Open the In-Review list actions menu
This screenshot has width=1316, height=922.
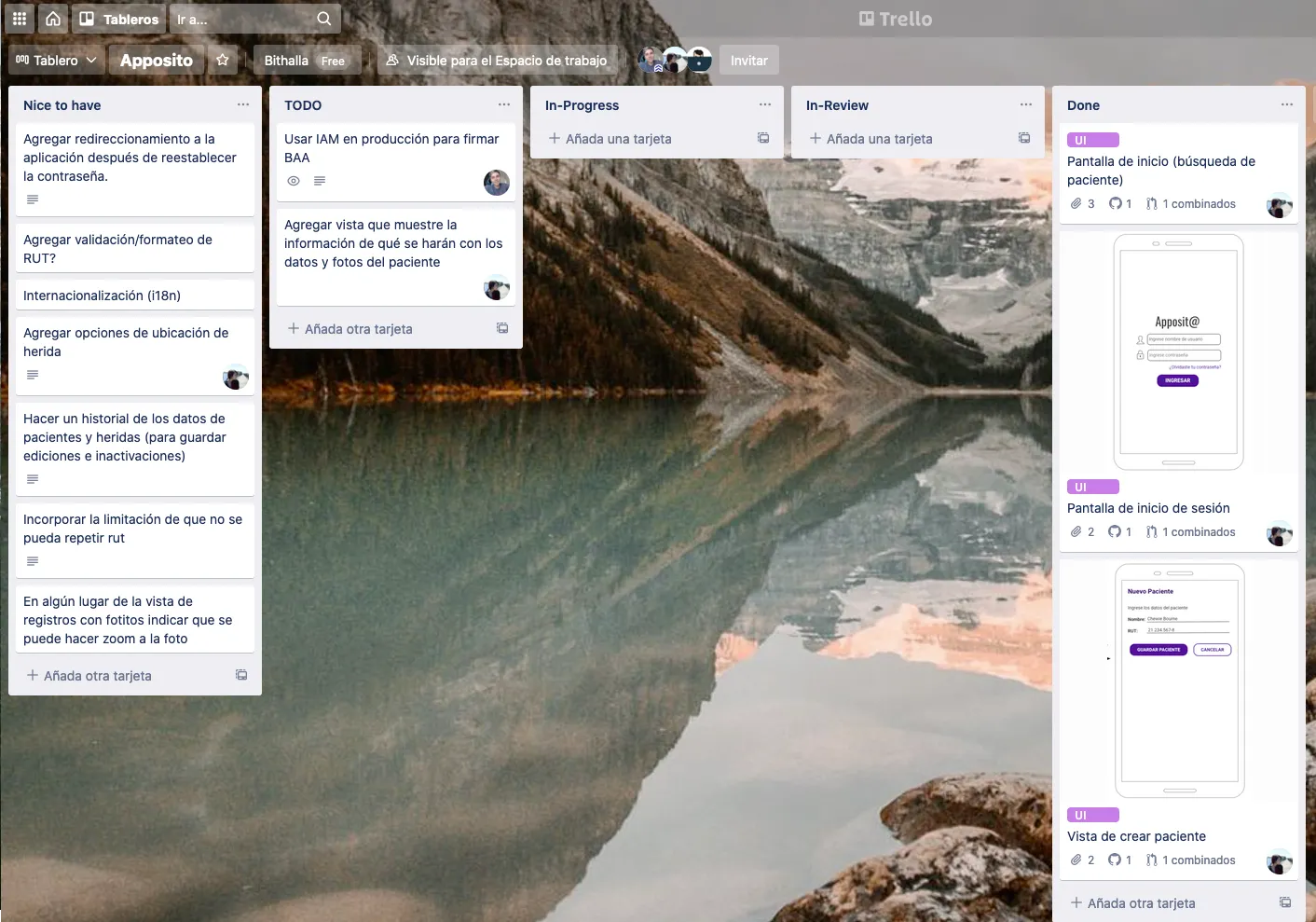1026,104
